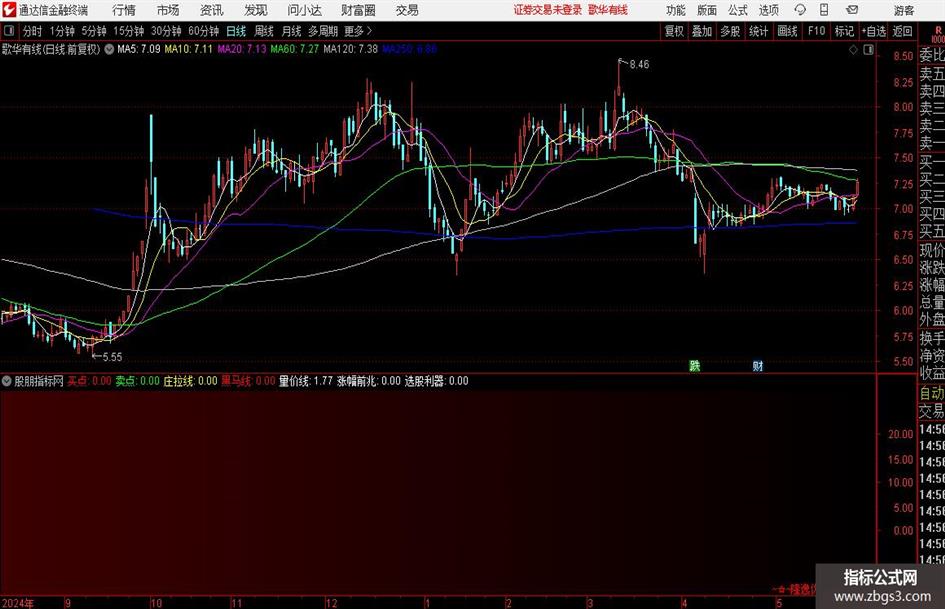The width and height of the screenshot is (945, 609).
Task: Open F10 company info button
Action: tap(816, 31)
